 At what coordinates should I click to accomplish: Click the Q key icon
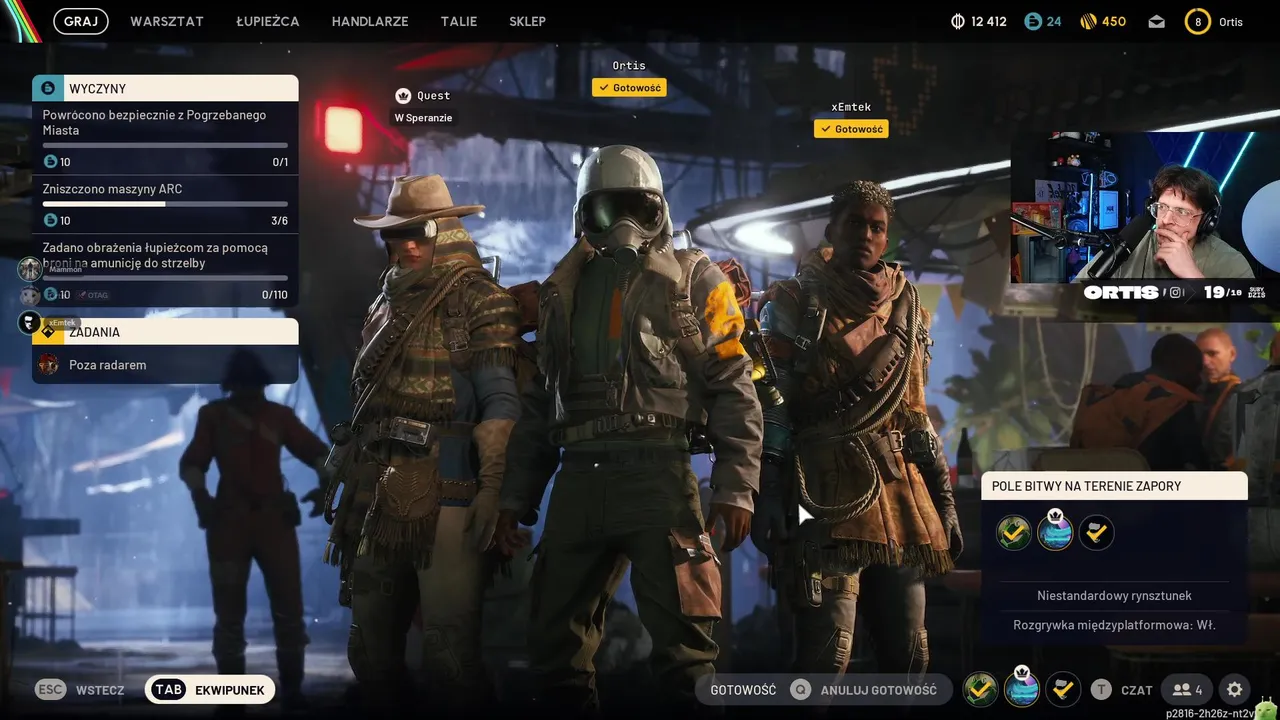tap(800, 690)
